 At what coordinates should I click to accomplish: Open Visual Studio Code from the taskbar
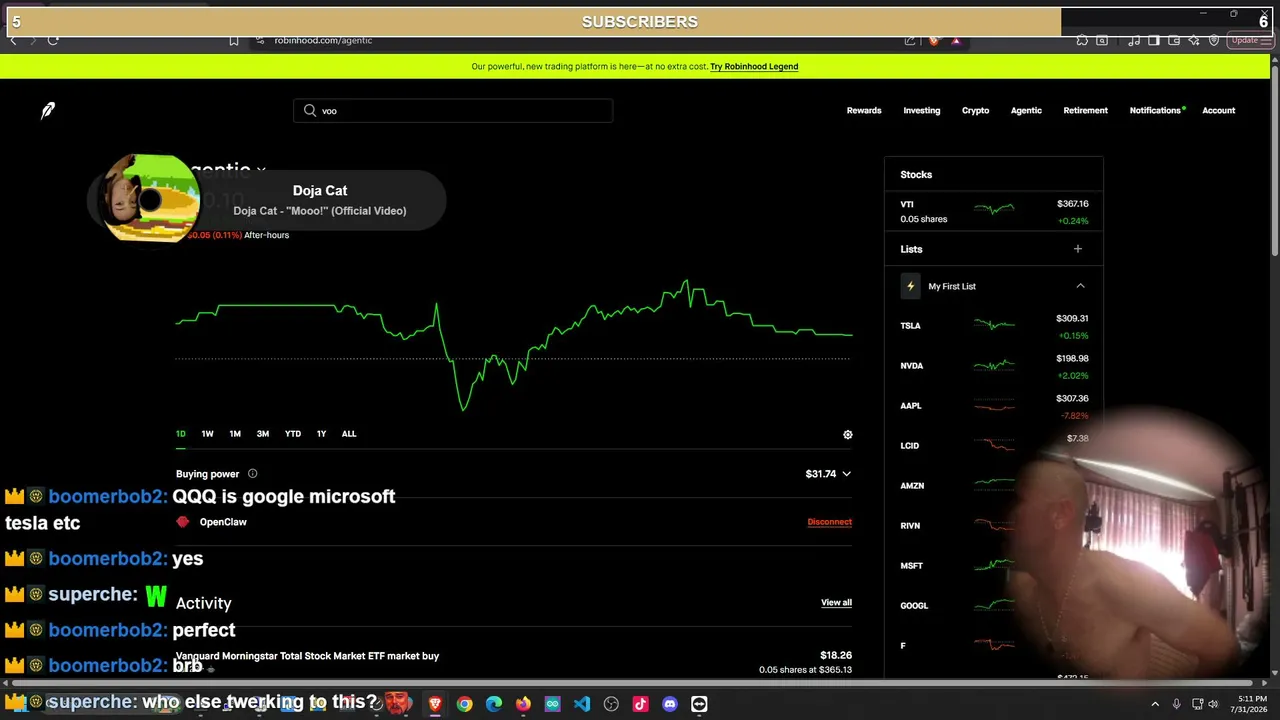pyautogui.click(x=582, y=704)
